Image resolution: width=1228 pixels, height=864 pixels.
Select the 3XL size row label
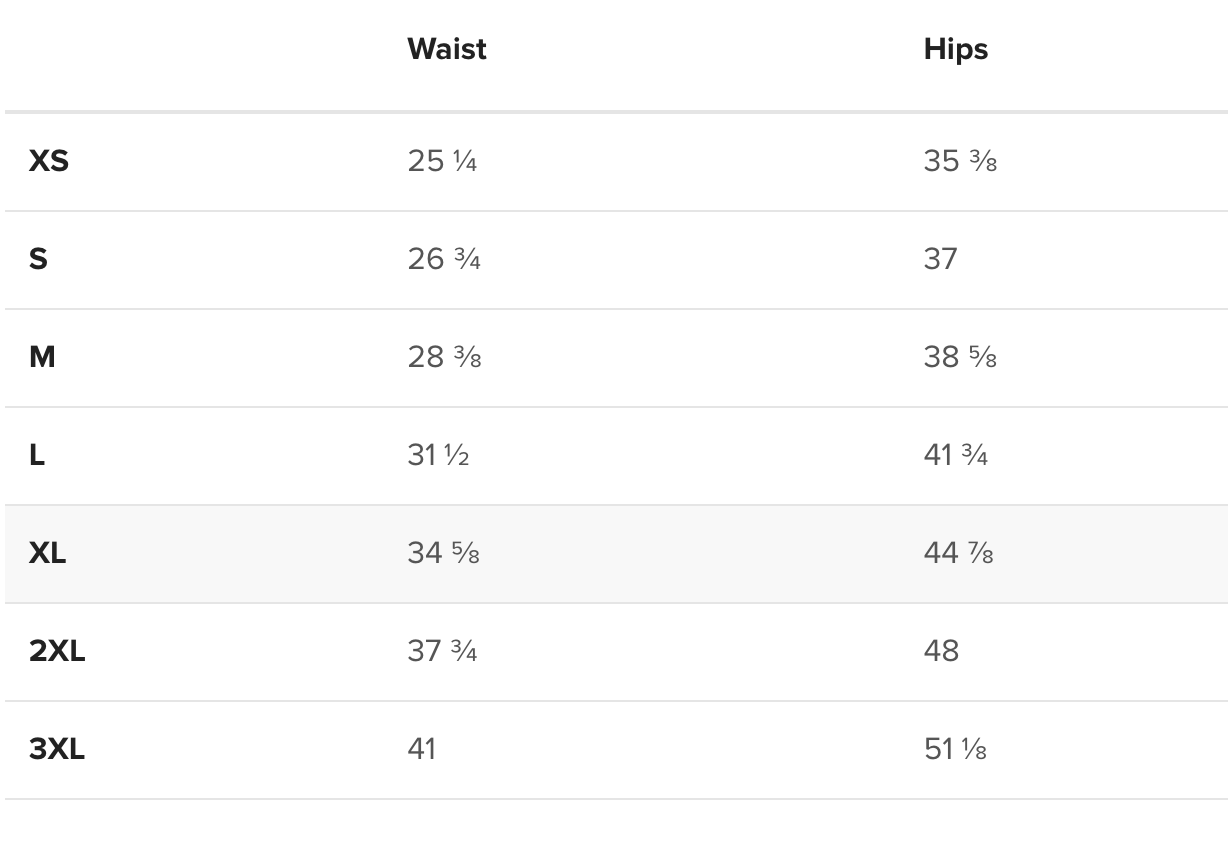(57, 749)
